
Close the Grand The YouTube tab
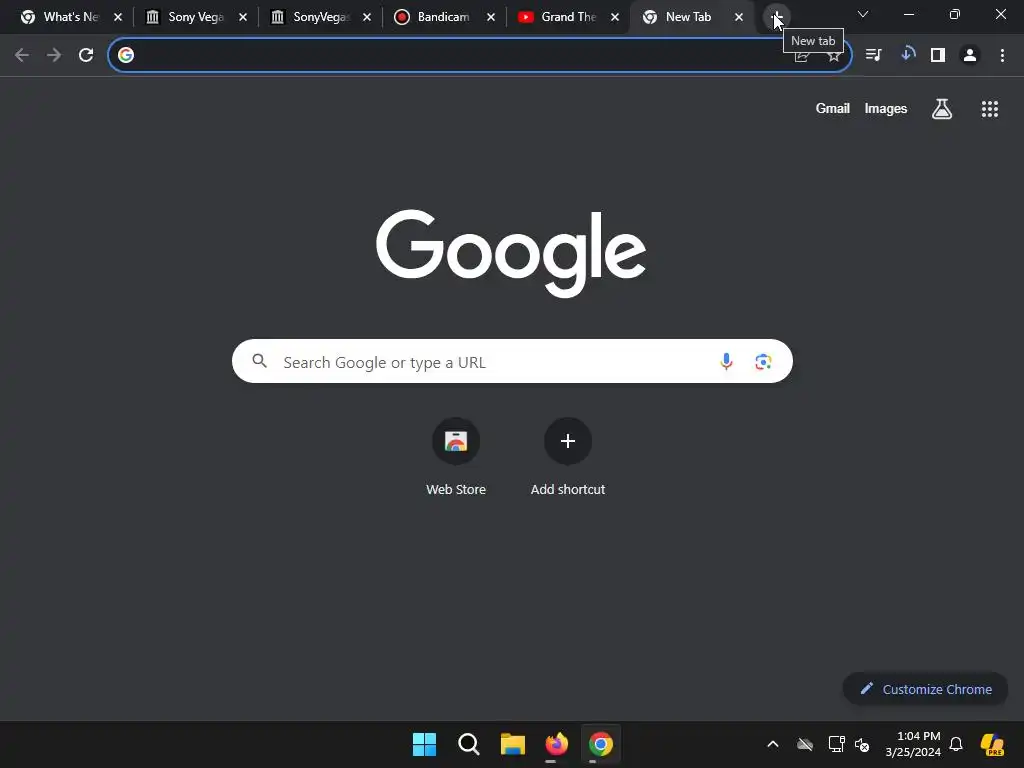615,17
